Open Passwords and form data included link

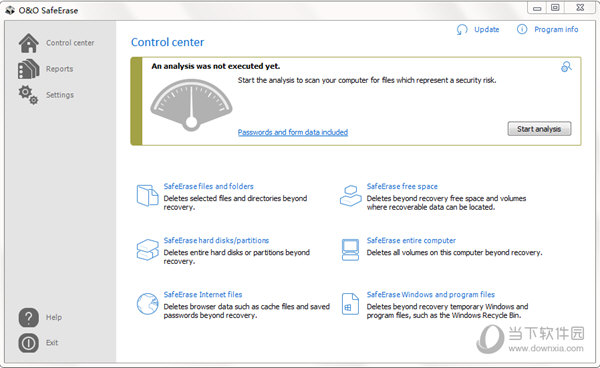293,132
